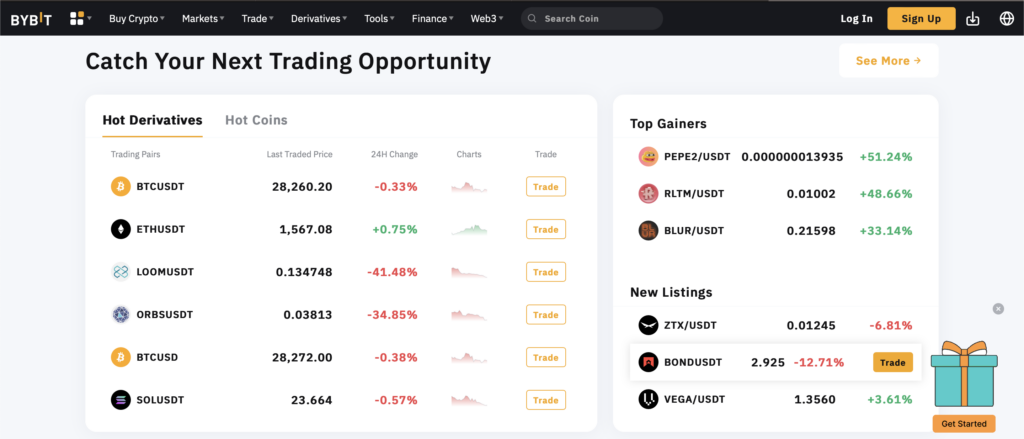Open the language globe icon
The height and width of the screenshot is (439, 1024).
(1006, 19)
